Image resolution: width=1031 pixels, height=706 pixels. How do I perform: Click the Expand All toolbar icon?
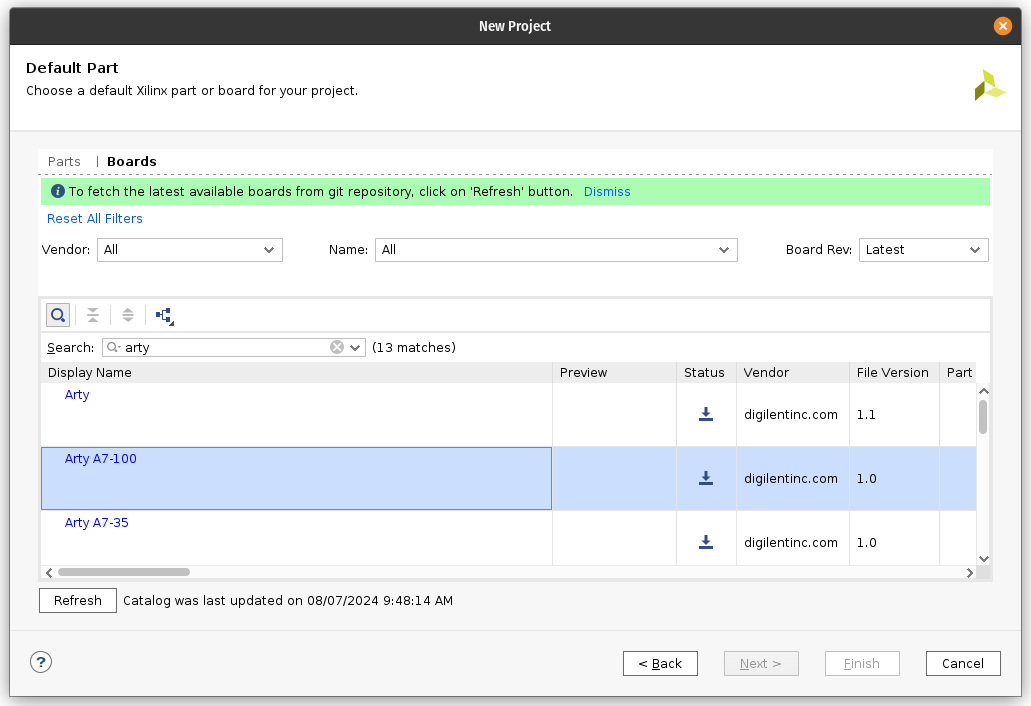pos(128,315)
